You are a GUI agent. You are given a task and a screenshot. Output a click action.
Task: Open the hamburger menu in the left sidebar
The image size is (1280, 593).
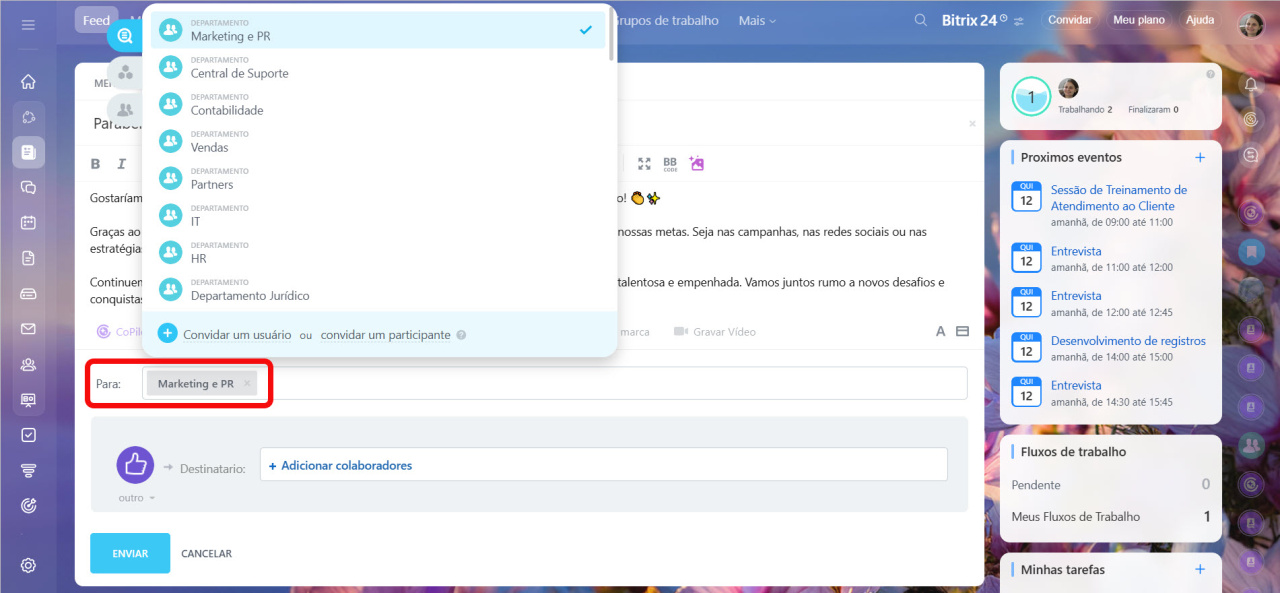28,24
